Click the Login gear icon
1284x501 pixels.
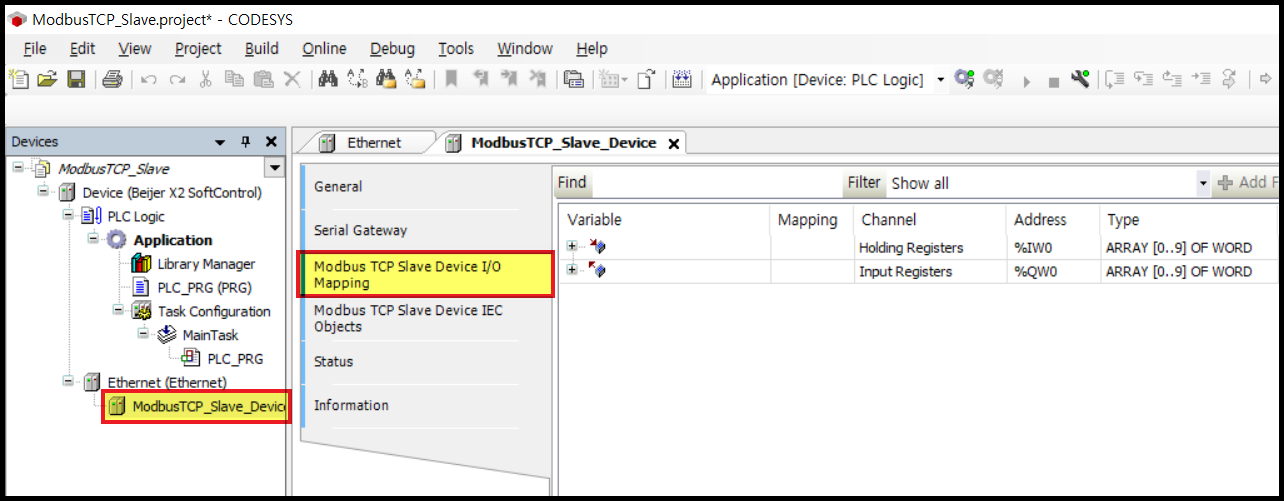tap(964, 79)
